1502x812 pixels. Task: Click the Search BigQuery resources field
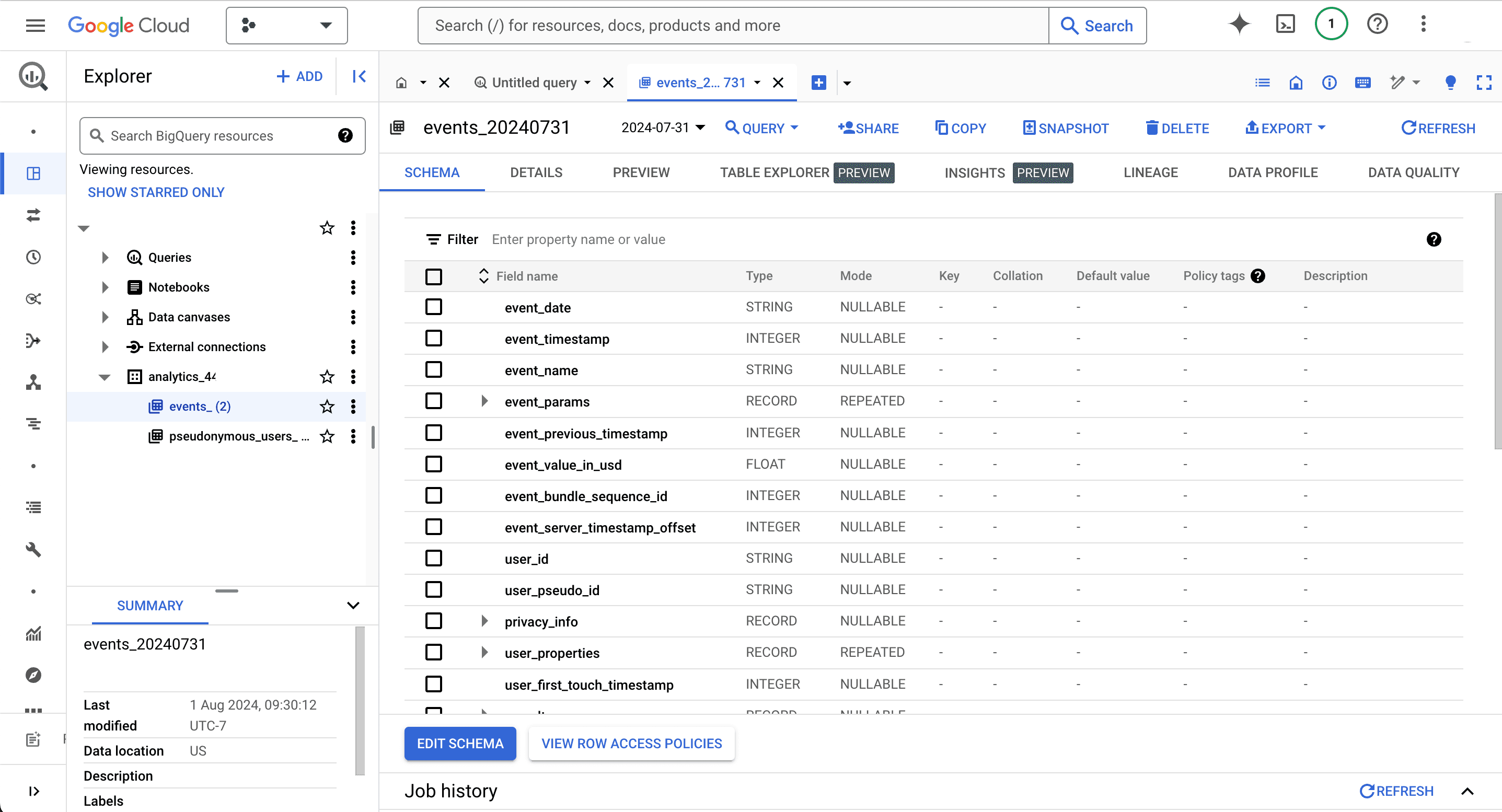coord(222,136)
